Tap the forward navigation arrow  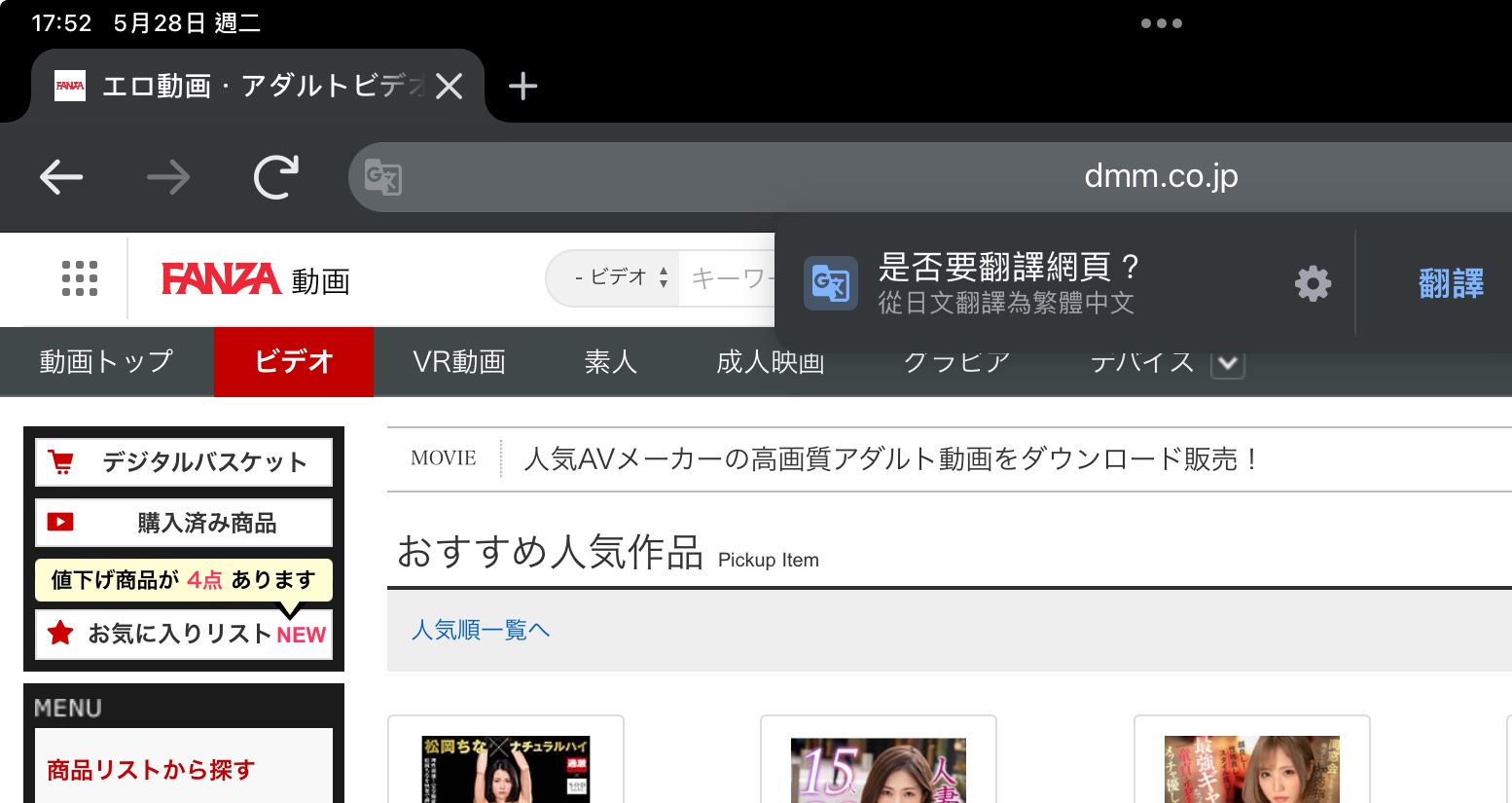[x=168, y=177]
